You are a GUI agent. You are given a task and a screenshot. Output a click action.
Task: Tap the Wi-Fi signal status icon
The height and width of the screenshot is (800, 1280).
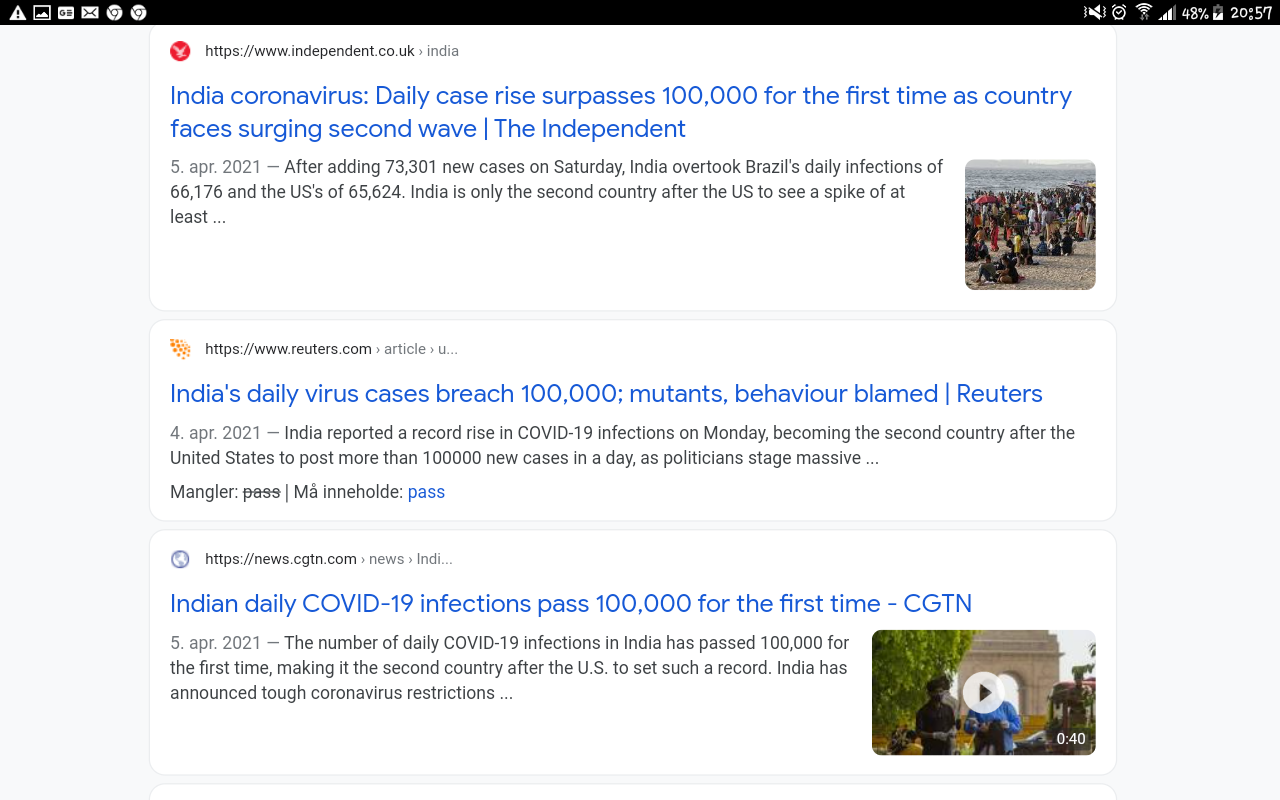[1144, 12]
